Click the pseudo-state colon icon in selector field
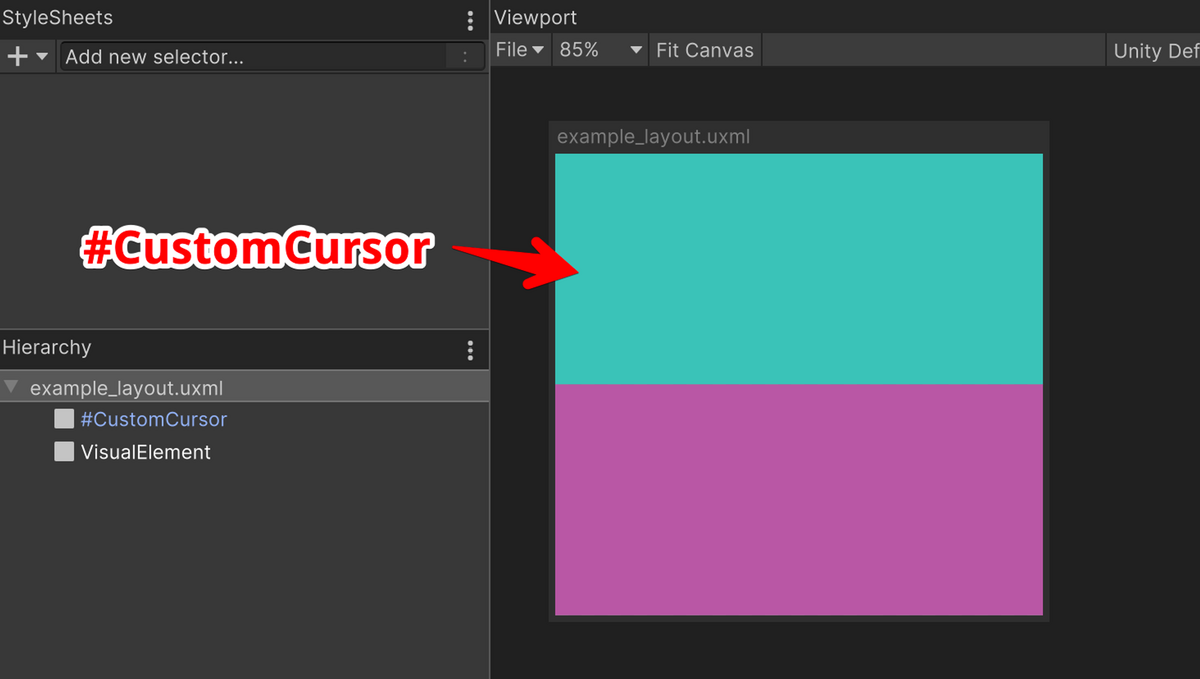 [464, 57]
